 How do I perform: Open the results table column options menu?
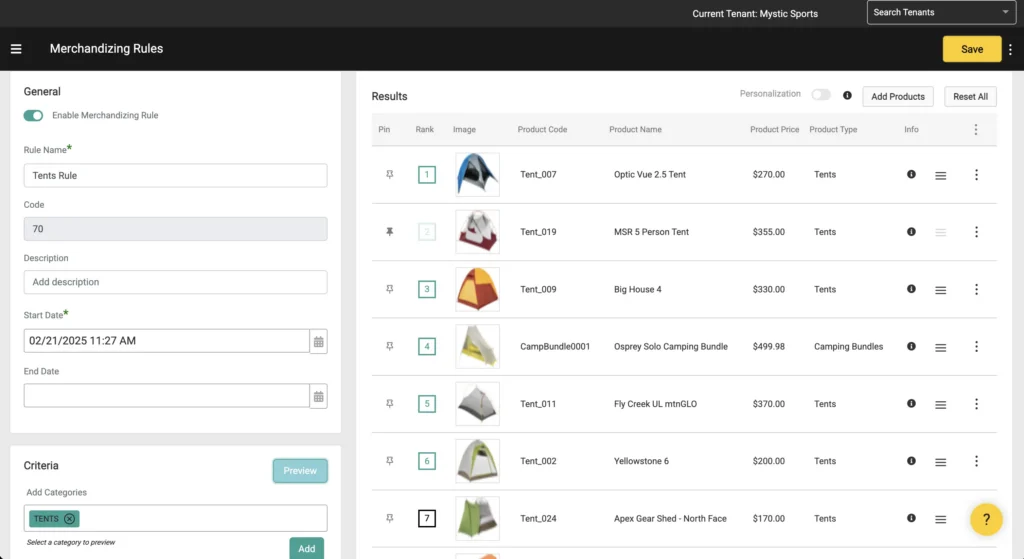976,129
